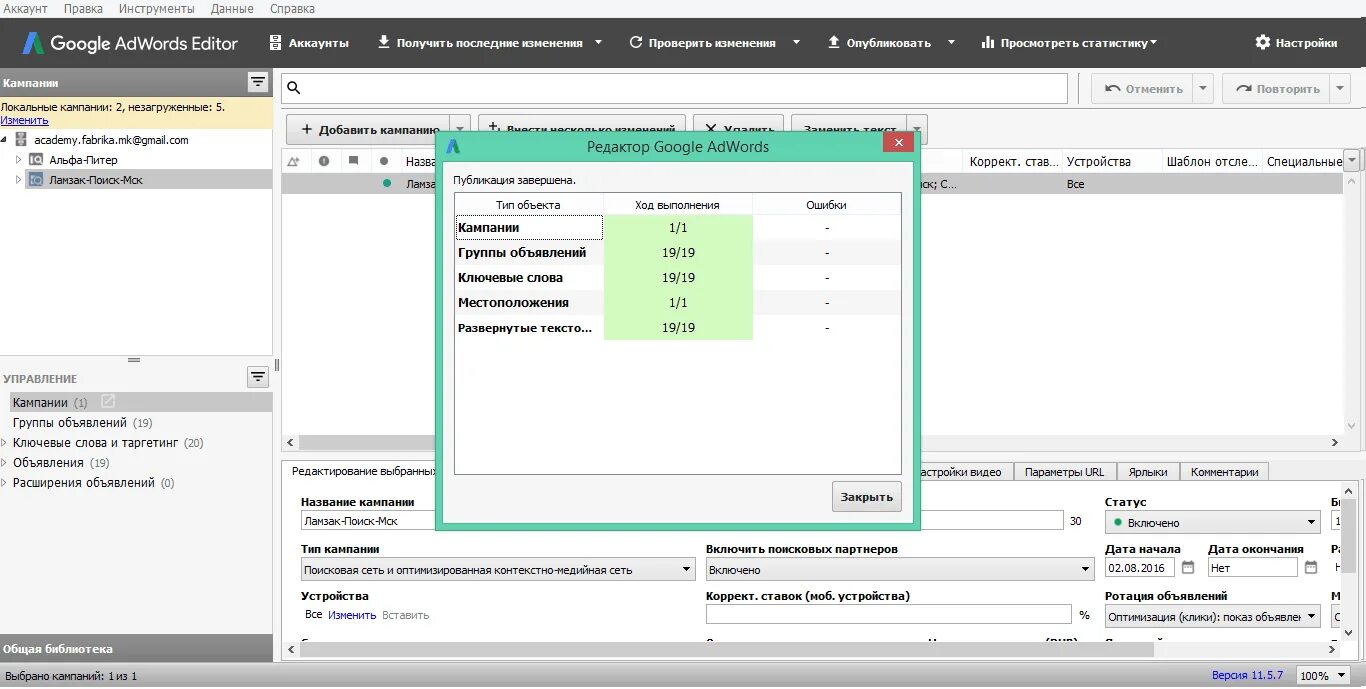Click the status dot column header icon
The width and height of the screenshot is (1366, 689).
(x=384, y=161)
